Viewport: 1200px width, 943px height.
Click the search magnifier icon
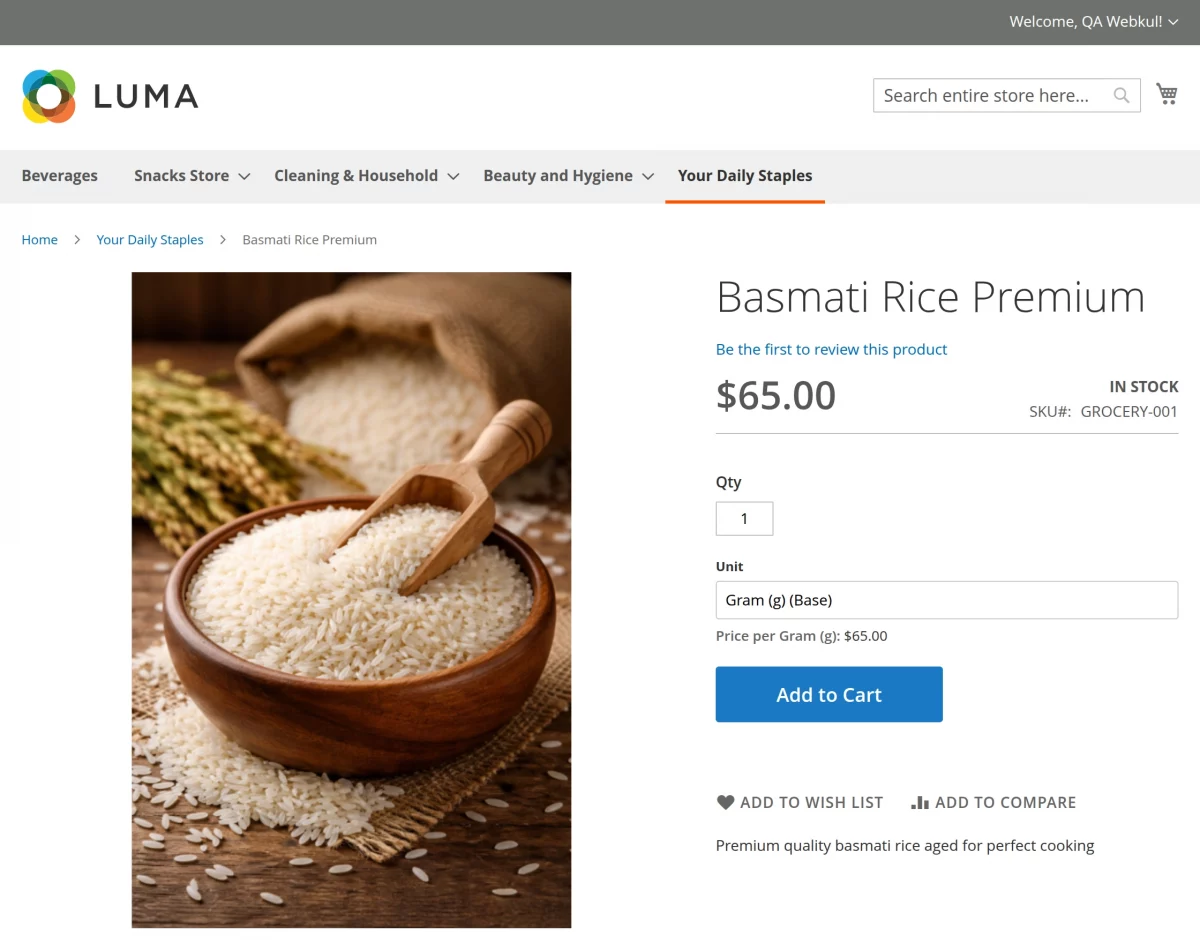pos(1121,95)
